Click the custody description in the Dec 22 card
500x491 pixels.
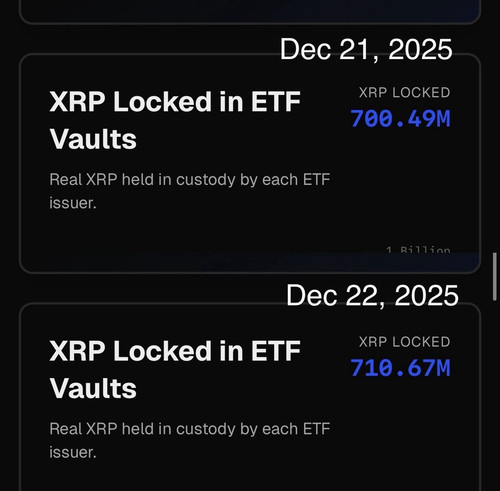[189, 440]
